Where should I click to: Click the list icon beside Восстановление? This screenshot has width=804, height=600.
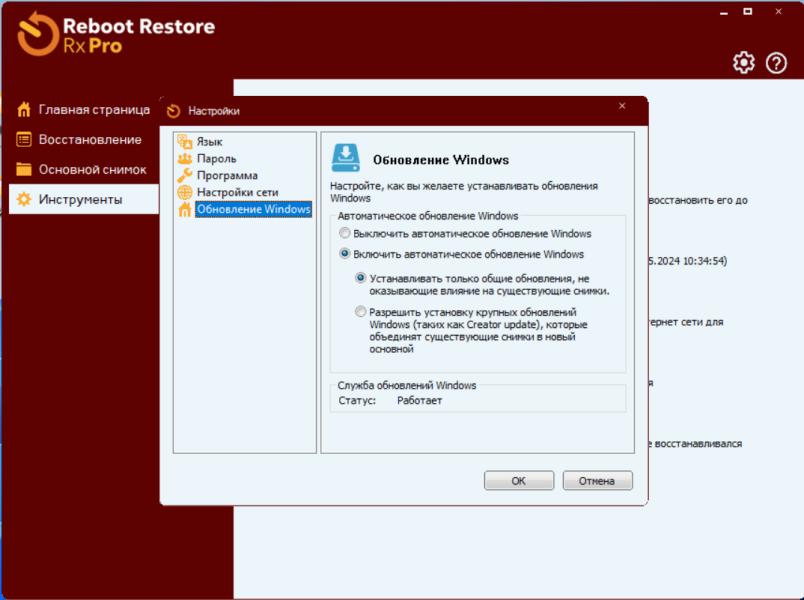(24, 139)
